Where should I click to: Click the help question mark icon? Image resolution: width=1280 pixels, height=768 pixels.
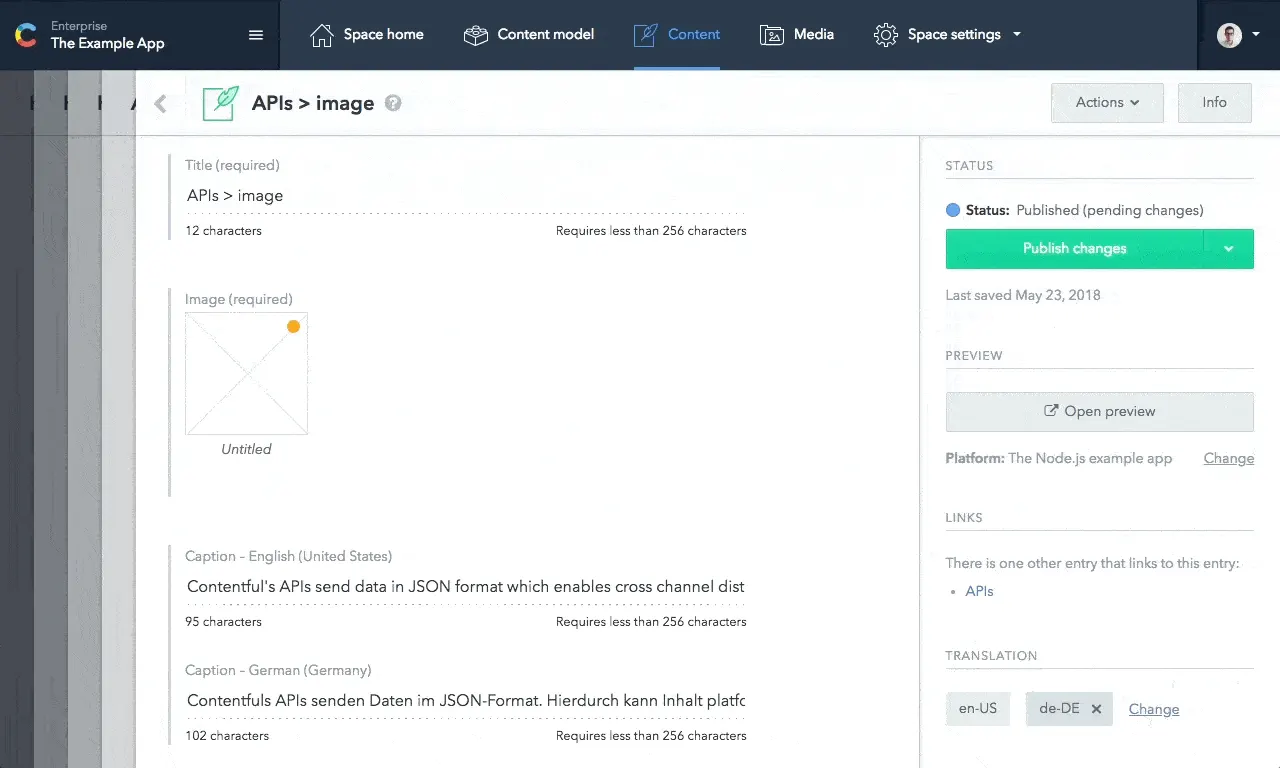click(x=393, y=103)
